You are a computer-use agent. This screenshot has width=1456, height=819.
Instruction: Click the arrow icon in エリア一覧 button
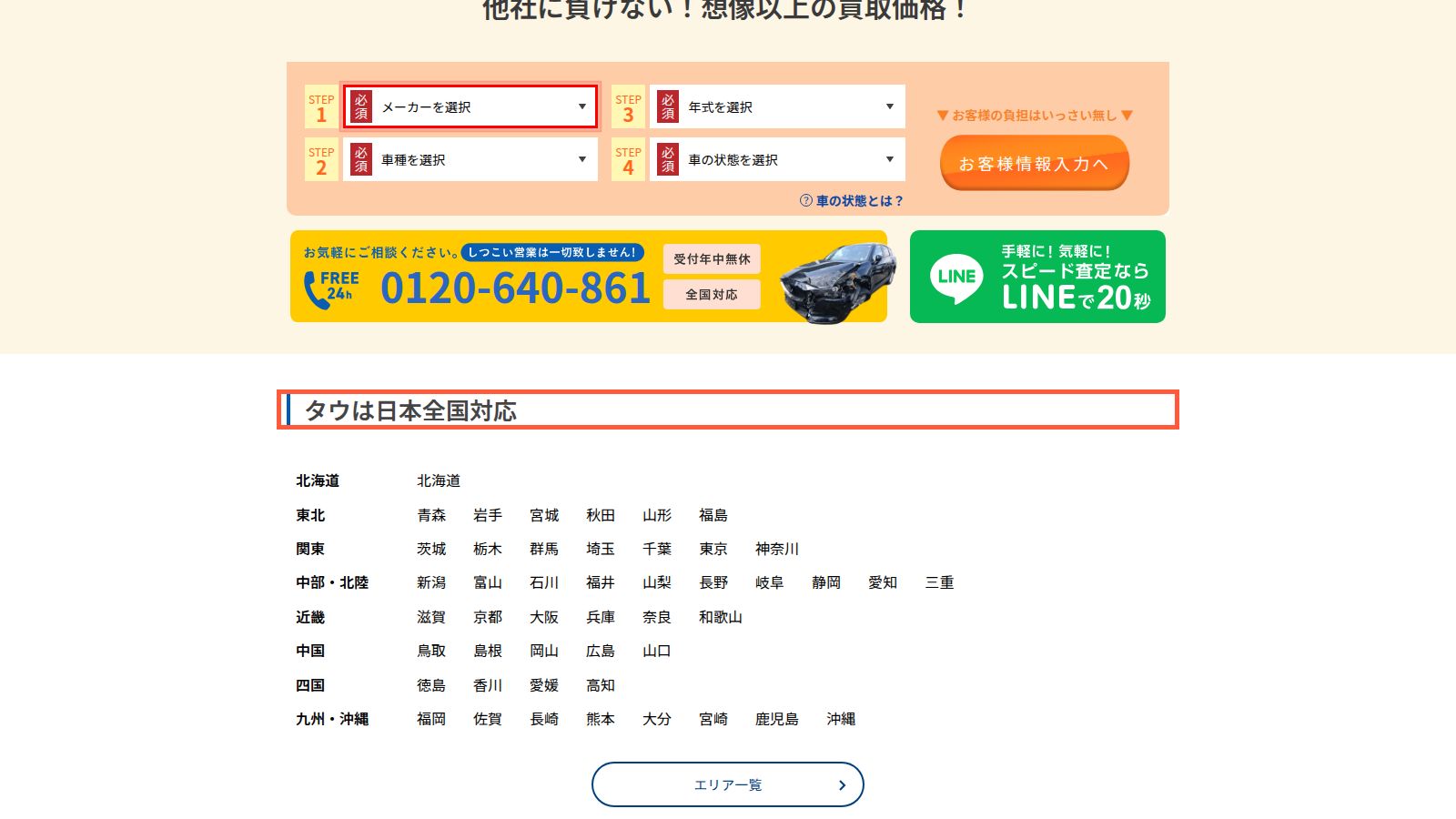[x=843, y=785]
